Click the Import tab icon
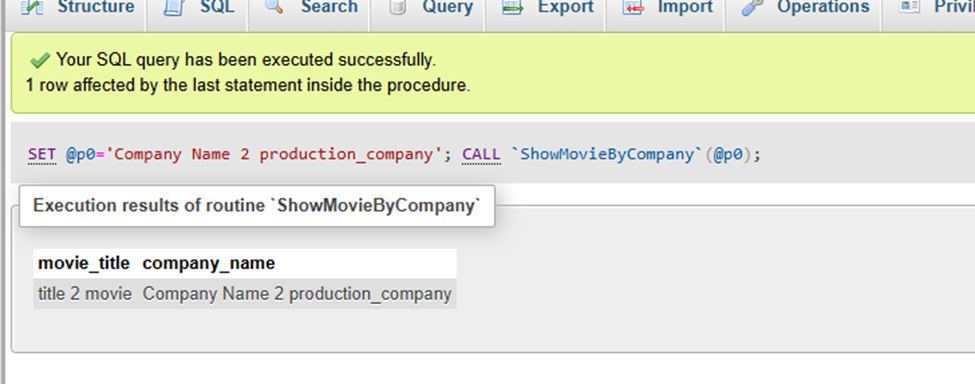Viewport: 975px width, 384px height. 633,7
